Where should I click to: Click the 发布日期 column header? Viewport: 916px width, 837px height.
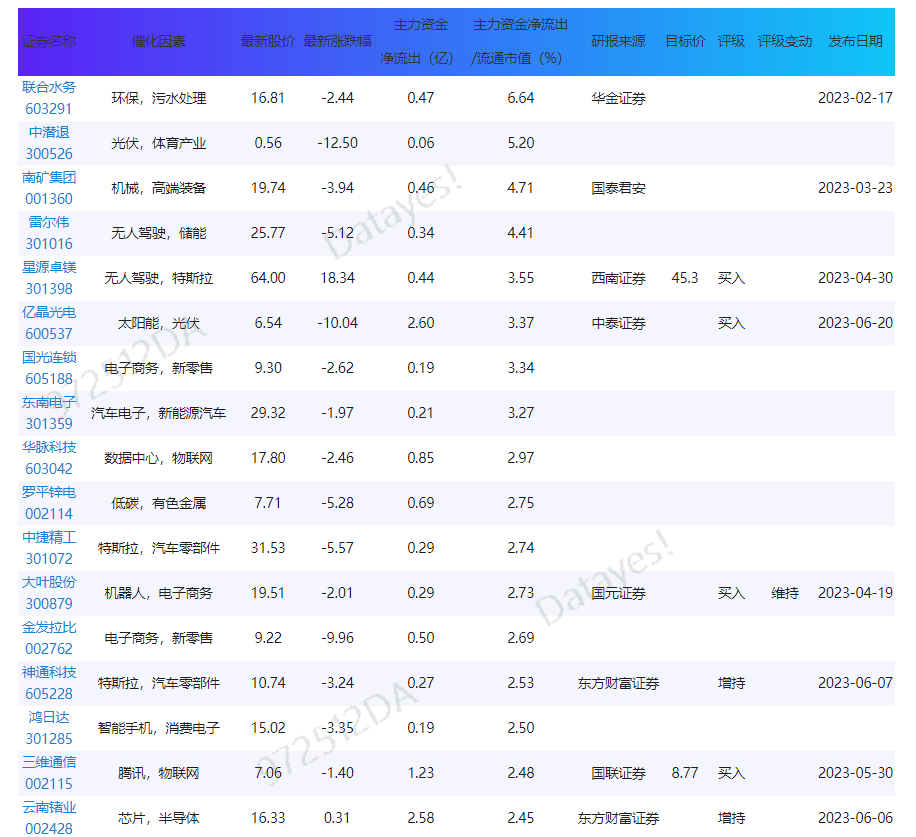point(855,42)
